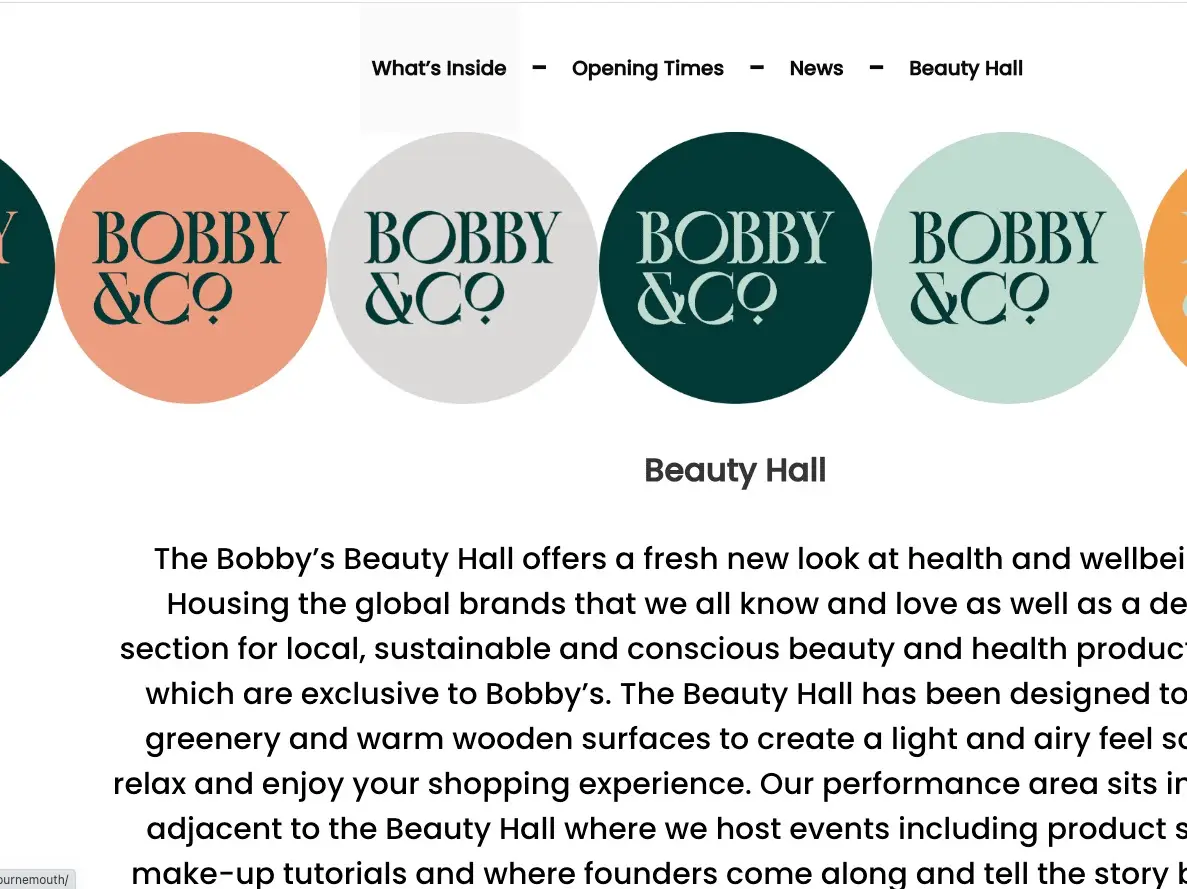Go to the Opening Times page
Image resolution: width=1187 pixels, height=889 pixels.
coord(648,68)
